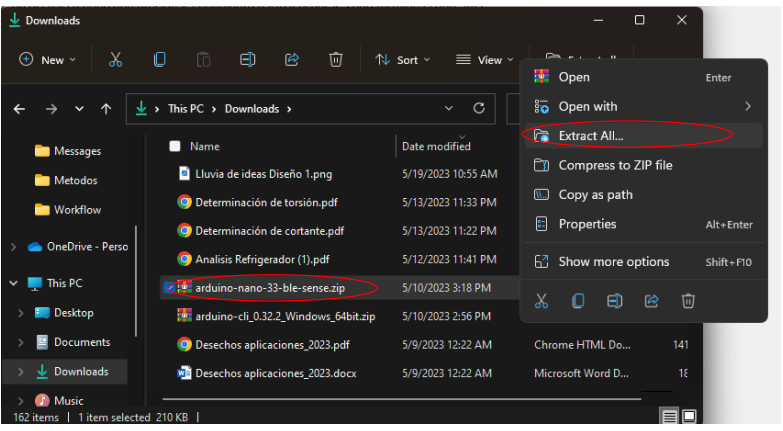
Task: Select Copy as path menu entry
Action: [595, 195]
